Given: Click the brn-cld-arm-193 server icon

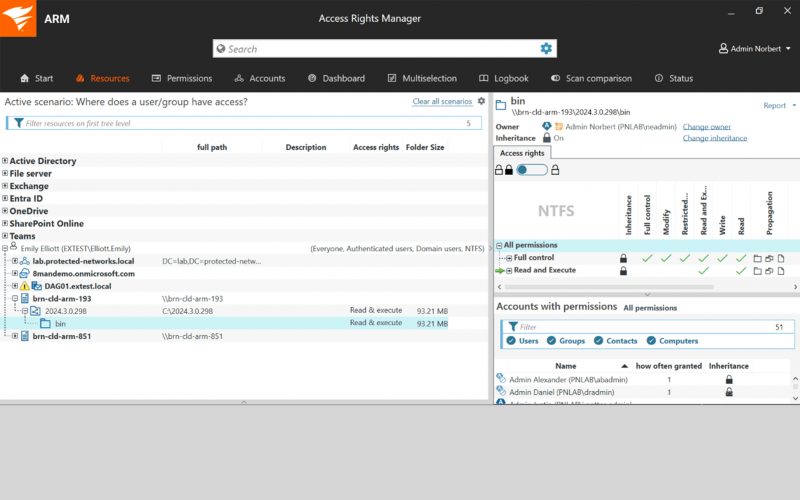Looking at the screenshot, I should coord(24,298).
